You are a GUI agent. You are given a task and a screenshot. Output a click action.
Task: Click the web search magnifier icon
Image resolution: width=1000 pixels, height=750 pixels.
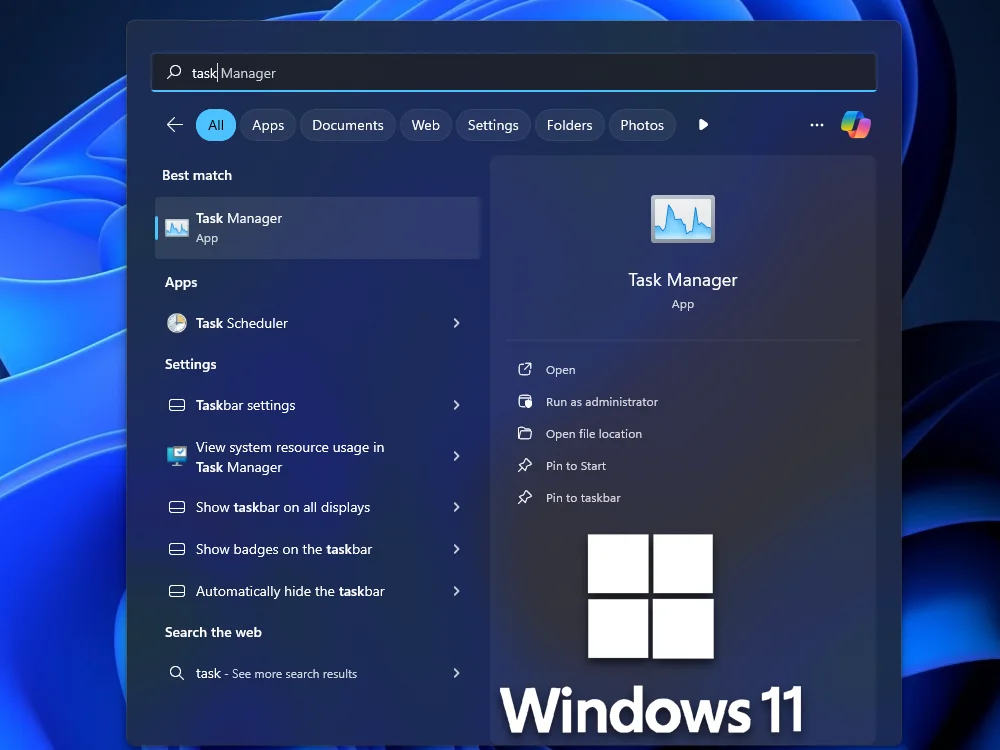point(177,673)
